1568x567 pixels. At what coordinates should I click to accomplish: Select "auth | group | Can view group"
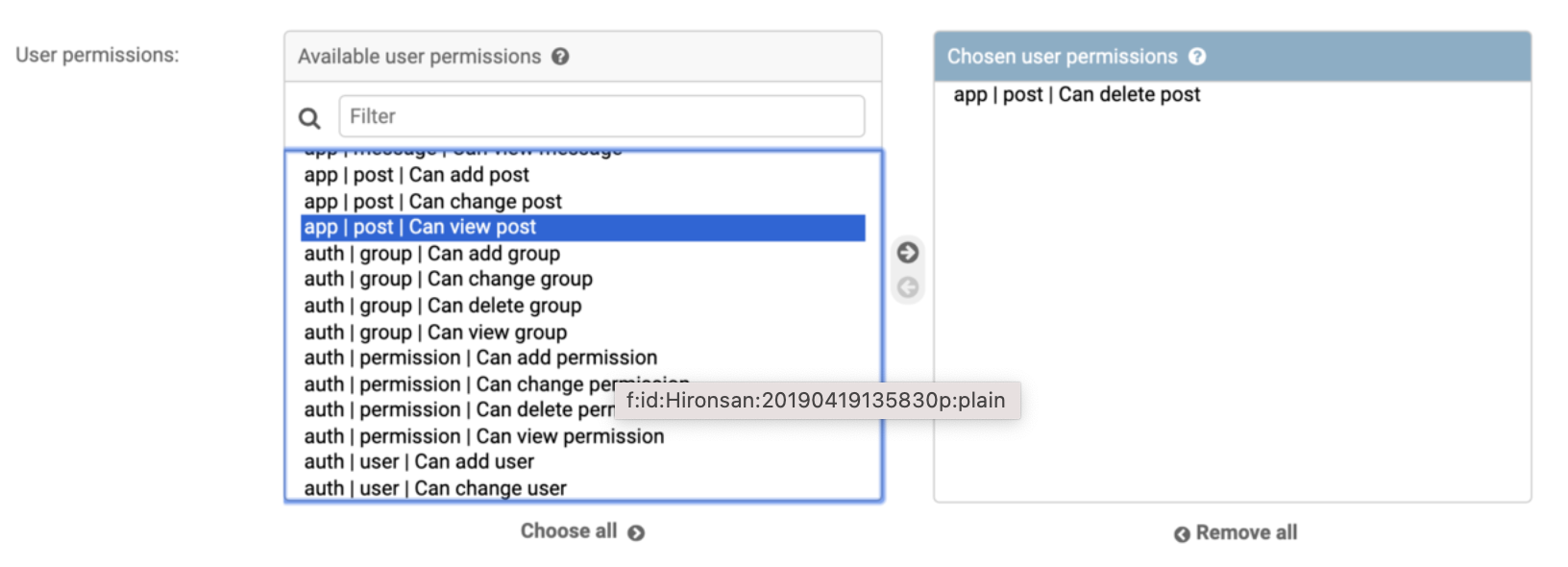point(435,333)
